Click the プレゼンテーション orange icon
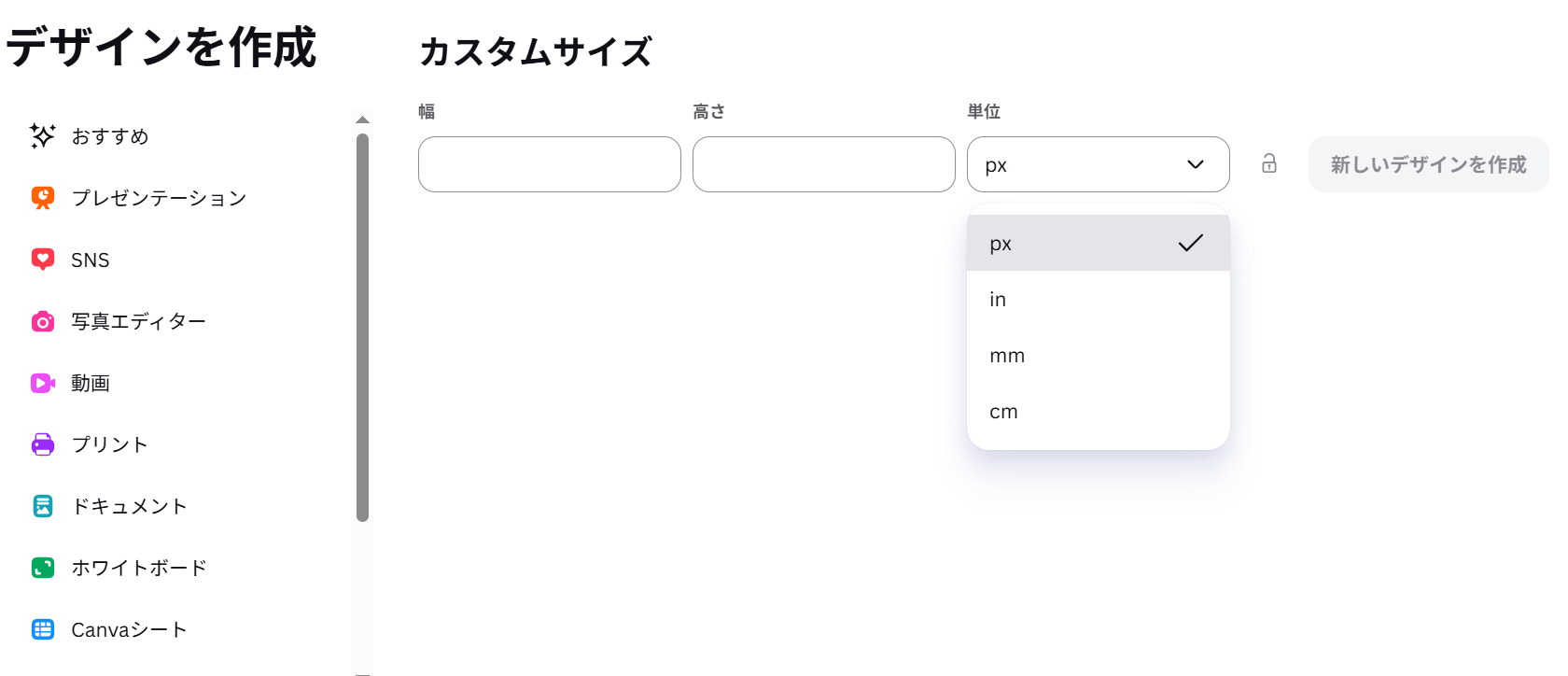Screen dimensions: 1568x676 [43, 198]
